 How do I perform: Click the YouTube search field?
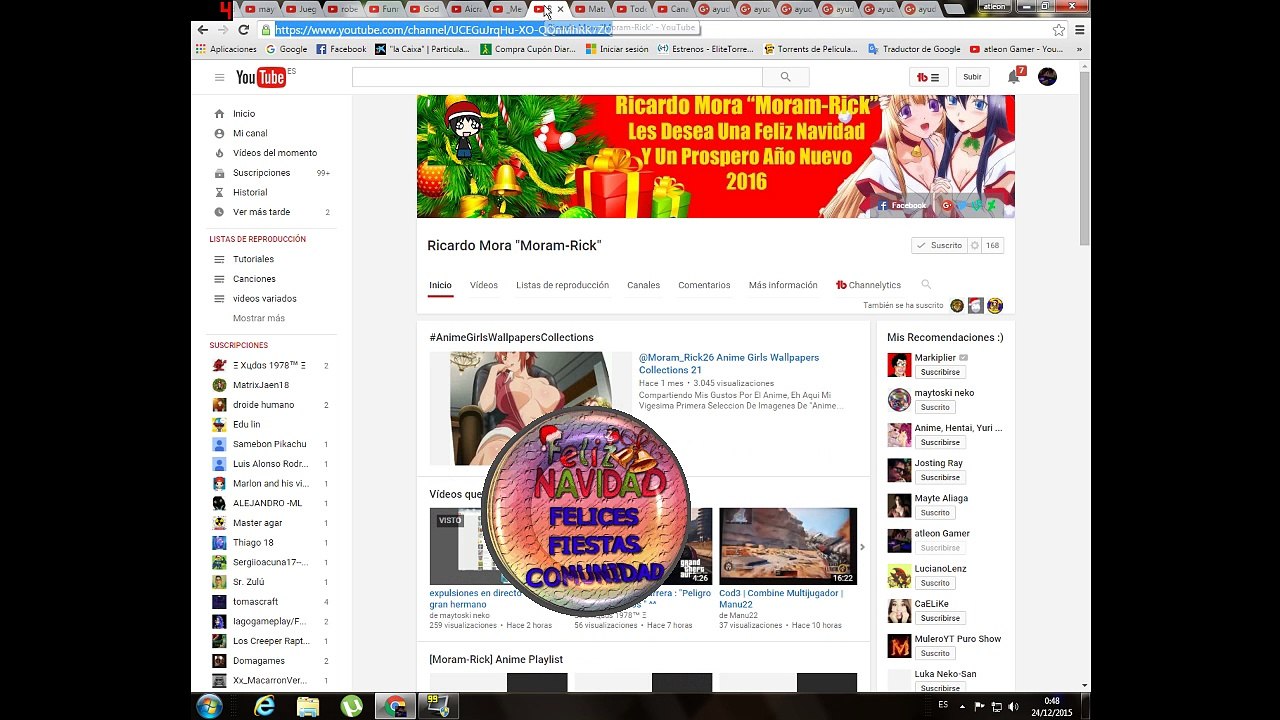coord(557,77)
